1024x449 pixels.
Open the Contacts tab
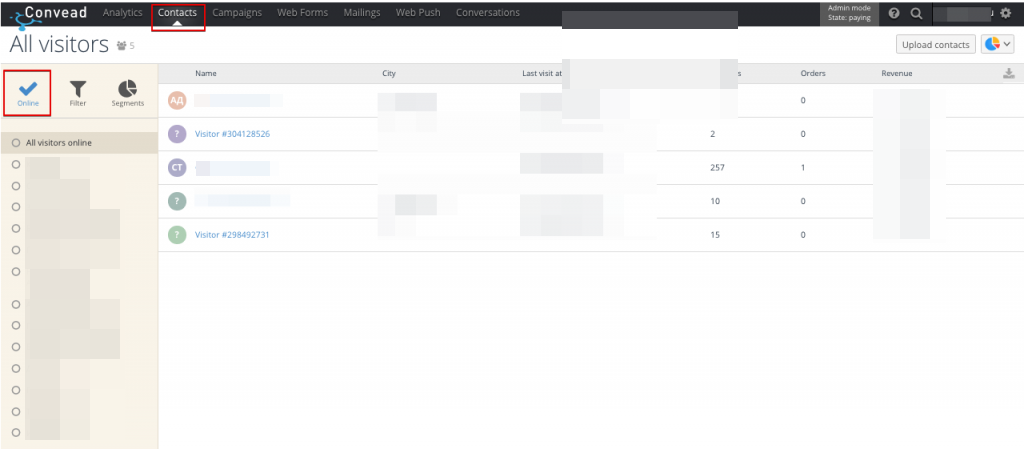(x=177, y=12)
